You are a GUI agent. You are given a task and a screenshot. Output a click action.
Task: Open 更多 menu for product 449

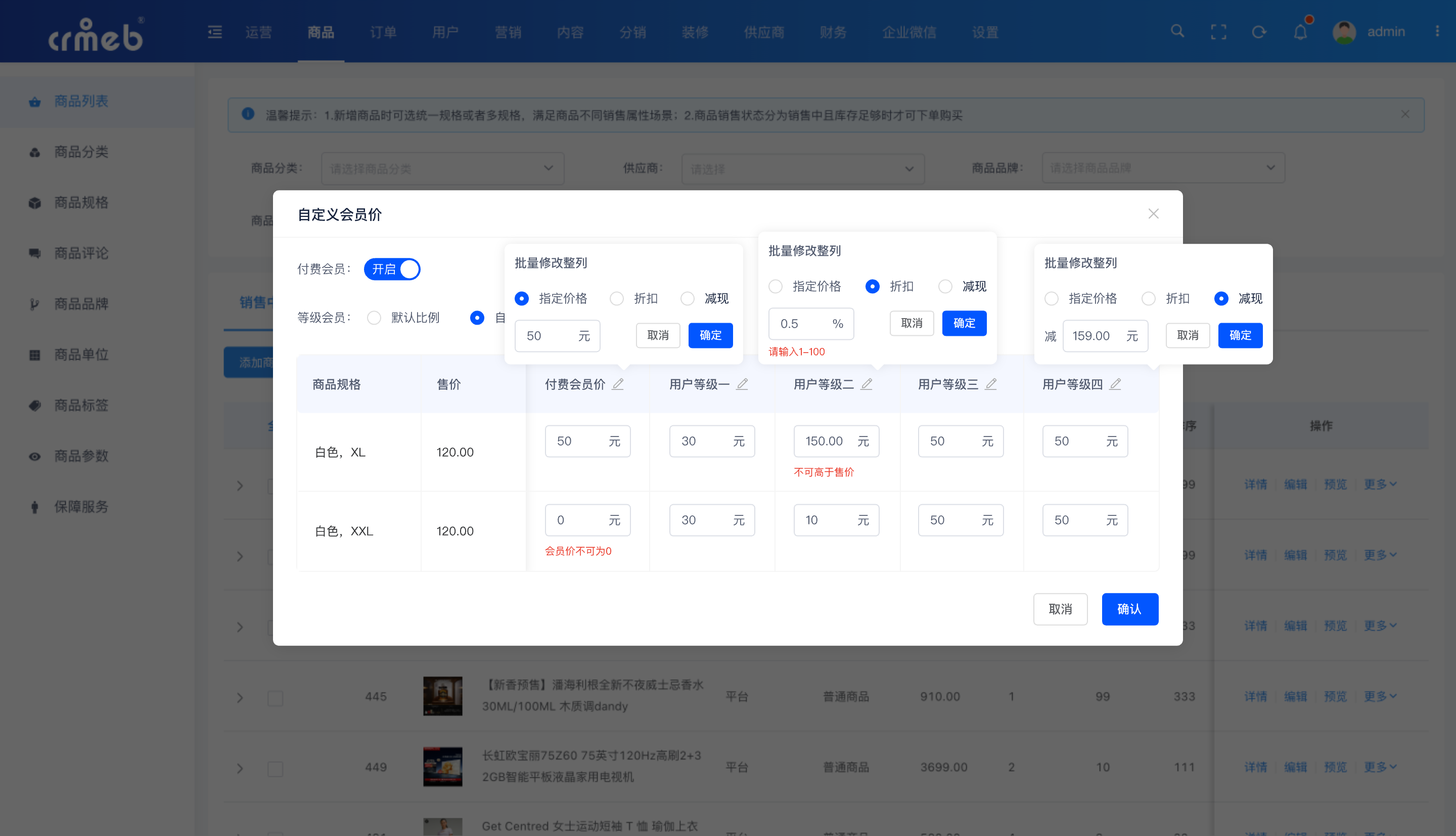point(1380,767)
